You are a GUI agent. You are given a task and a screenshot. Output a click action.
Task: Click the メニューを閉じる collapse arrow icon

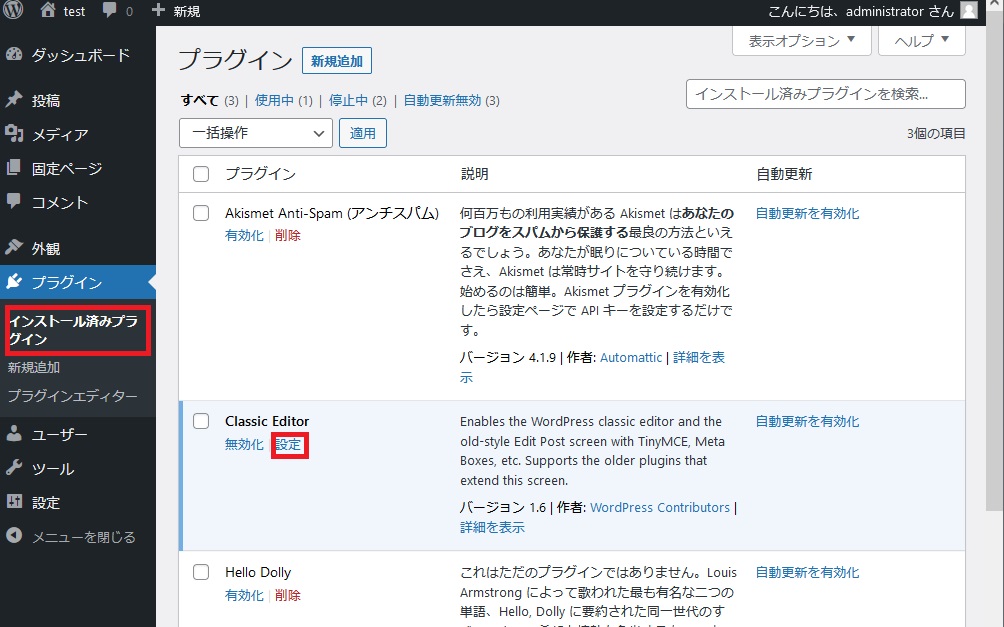[x=14, y=536]
